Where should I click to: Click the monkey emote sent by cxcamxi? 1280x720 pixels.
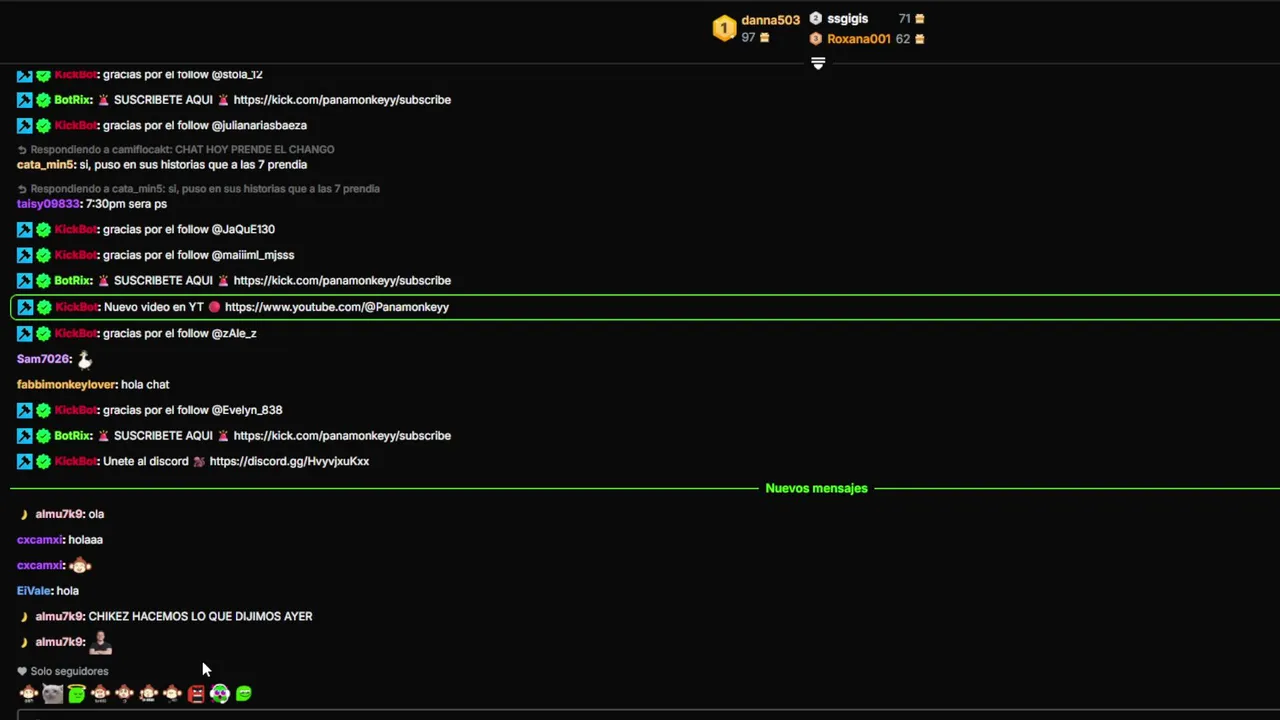(x=80, y=566)
